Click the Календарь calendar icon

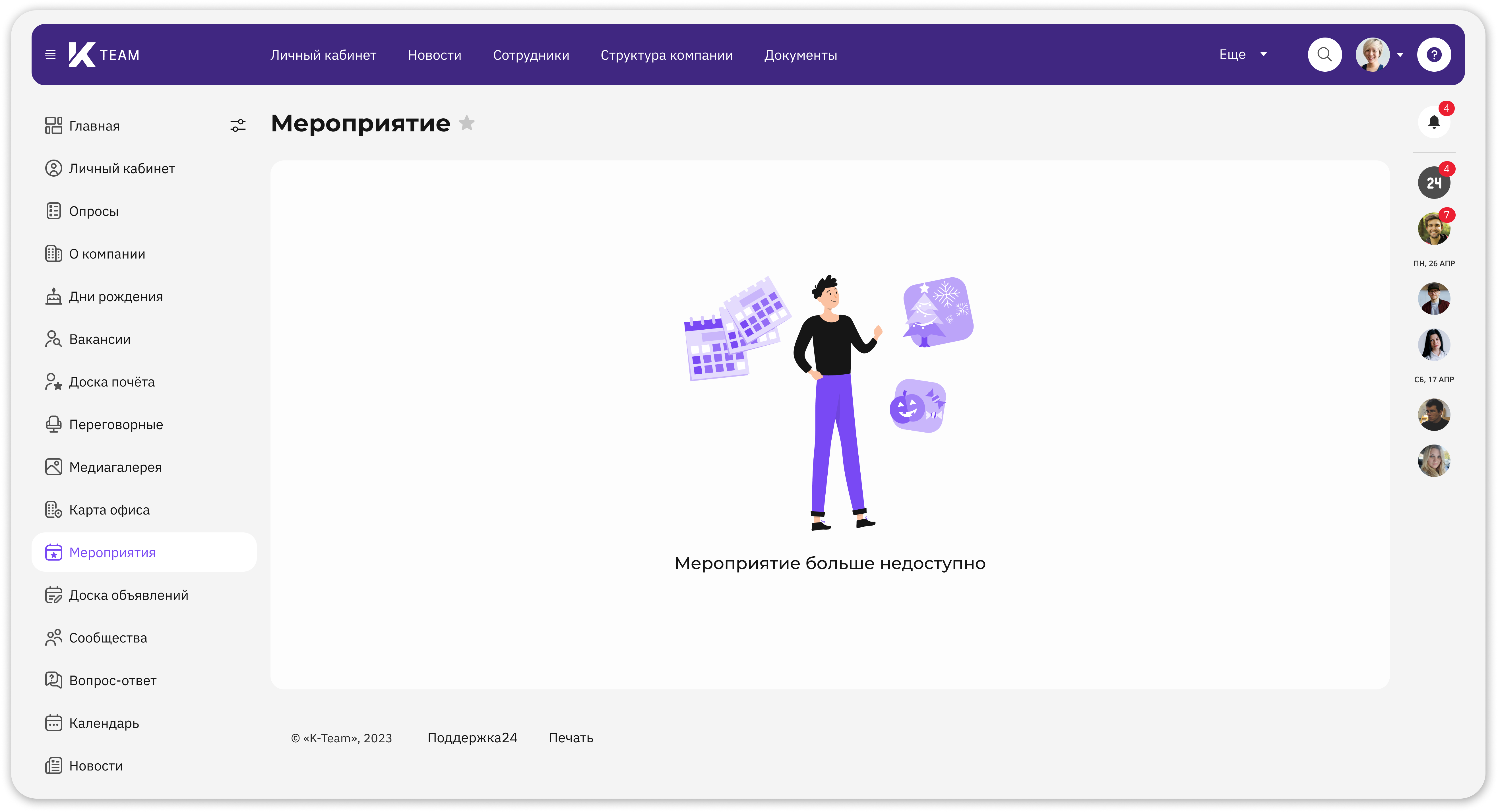(x=53, y=723)
